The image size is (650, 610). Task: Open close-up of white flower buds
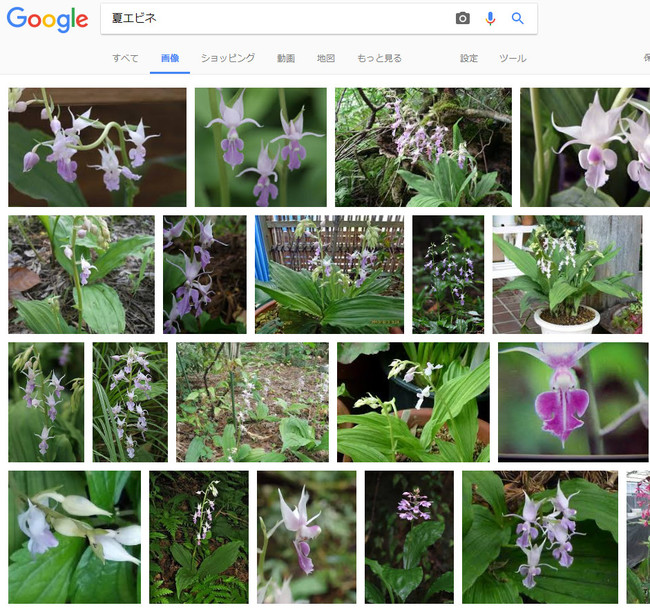click(x=75, y=537)
